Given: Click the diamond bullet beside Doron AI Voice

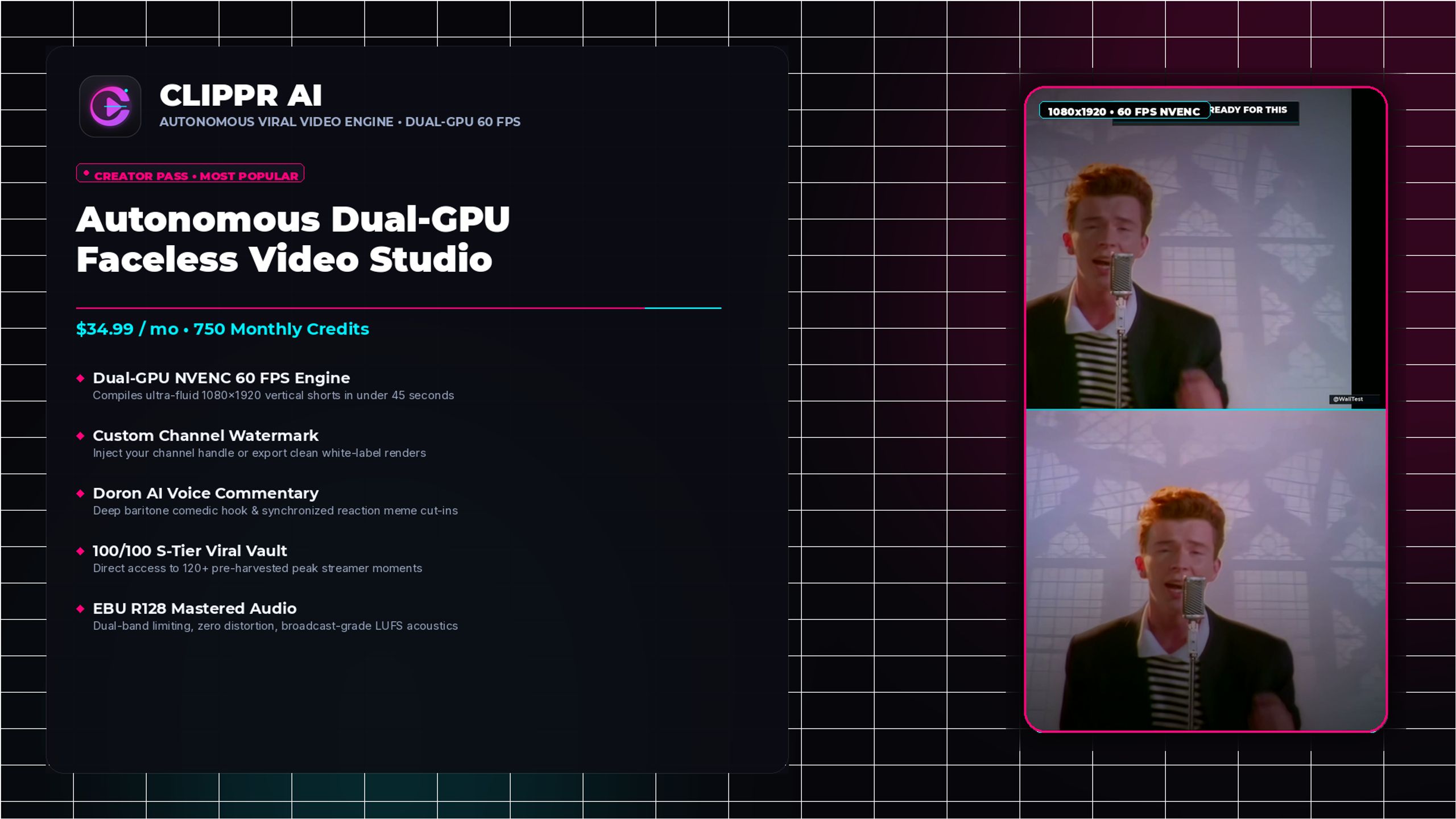Looking at the screenshot, I should (80, 493).
